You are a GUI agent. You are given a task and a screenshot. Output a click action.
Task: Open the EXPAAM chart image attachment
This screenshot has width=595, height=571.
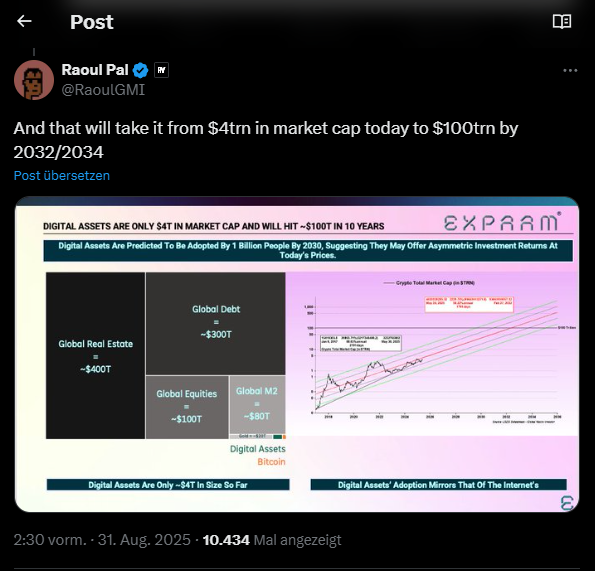click(x=297, y=354)
